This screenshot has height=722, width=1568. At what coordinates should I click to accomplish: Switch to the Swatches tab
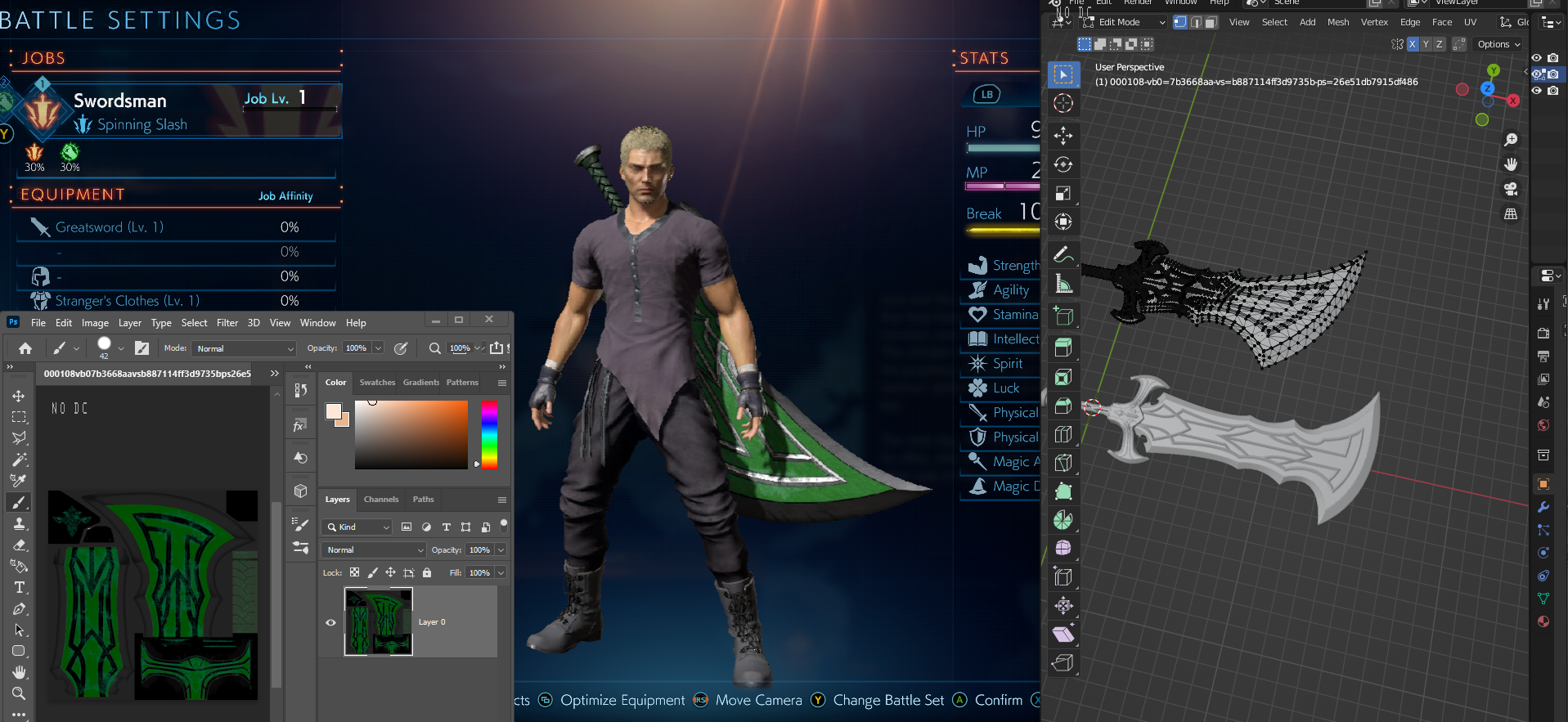click(x=377, y=383)
